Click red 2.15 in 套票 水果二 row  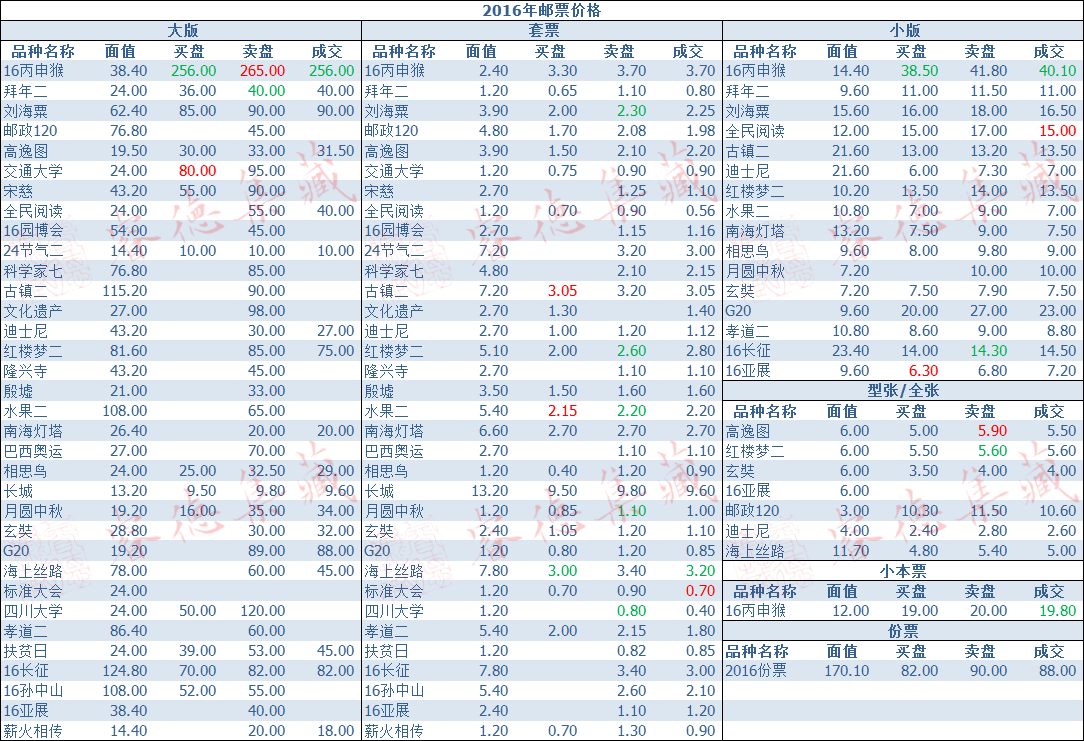click(x=563, y=411)
